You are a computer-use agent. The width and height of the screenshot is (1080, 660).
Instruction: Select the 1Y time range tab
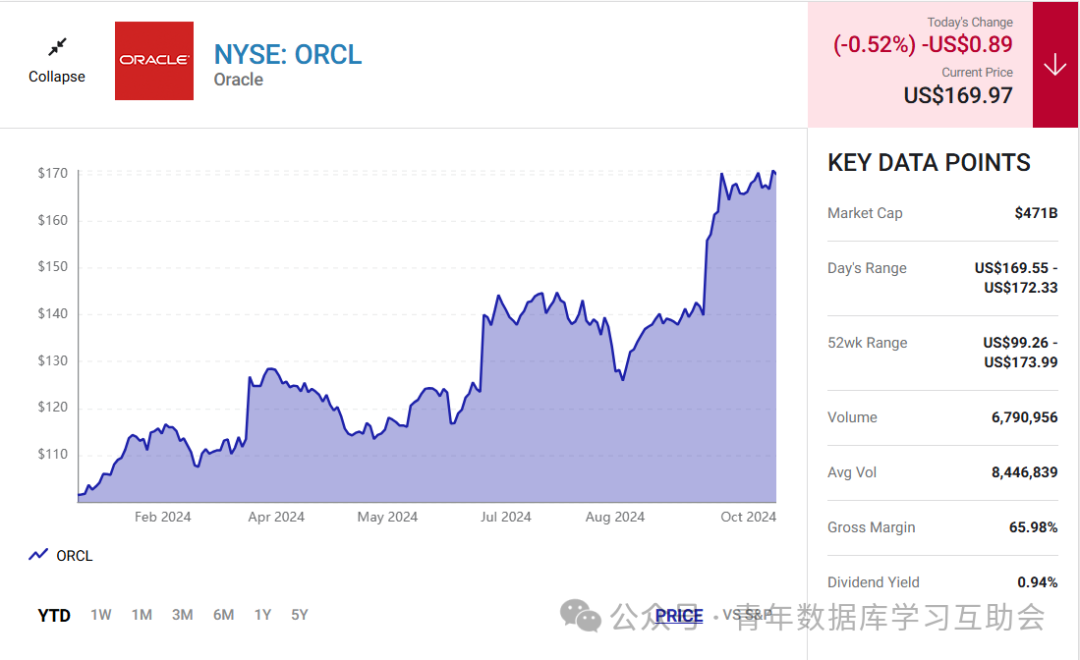tap(262, 615)
